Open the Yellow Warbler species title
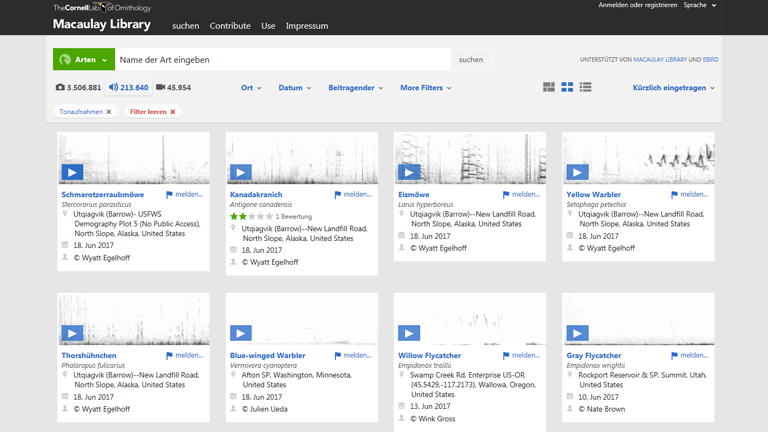 click(x=594, y=194)
